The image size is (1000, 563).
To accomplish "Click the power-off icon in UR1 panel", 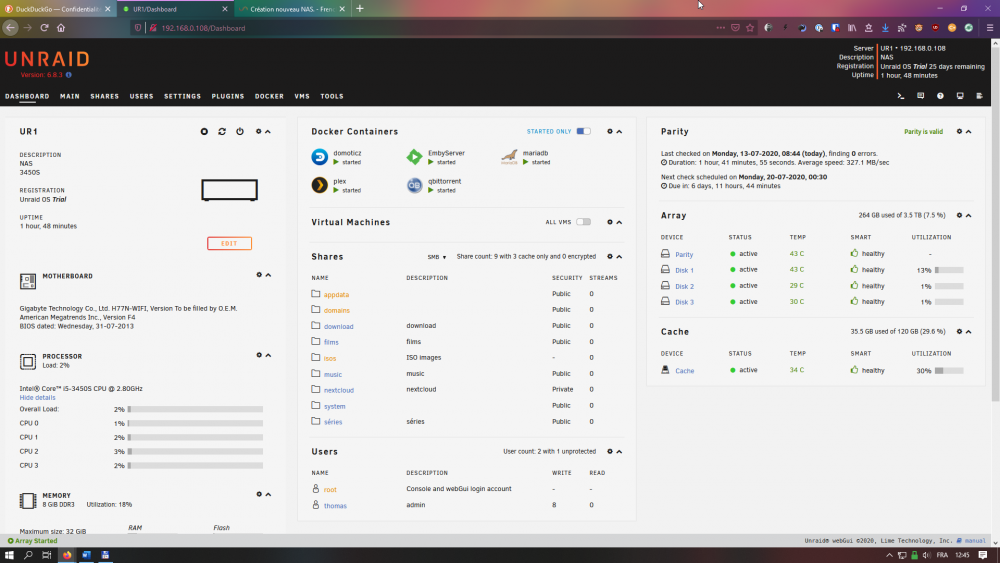I will [240, 131].
